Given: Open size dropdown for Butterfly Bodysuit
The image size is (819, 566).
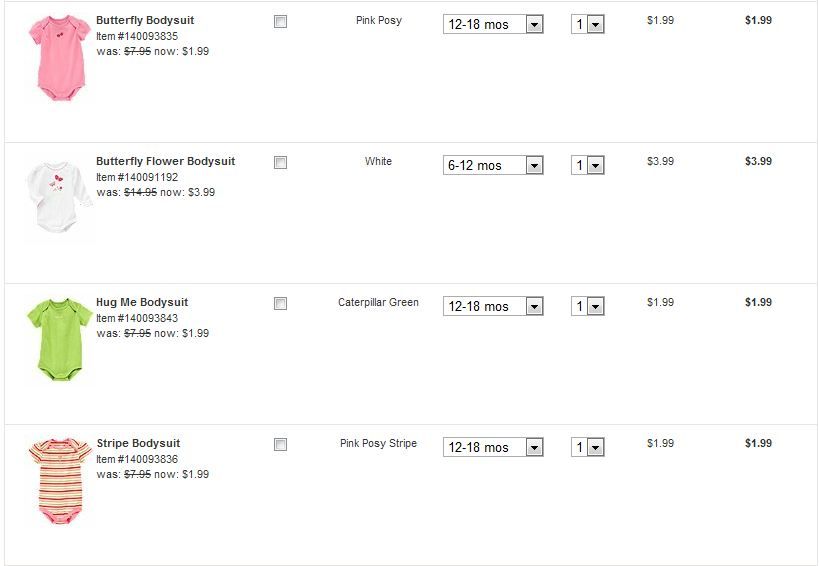Looking at the screenshot, I should coord(493,24).
